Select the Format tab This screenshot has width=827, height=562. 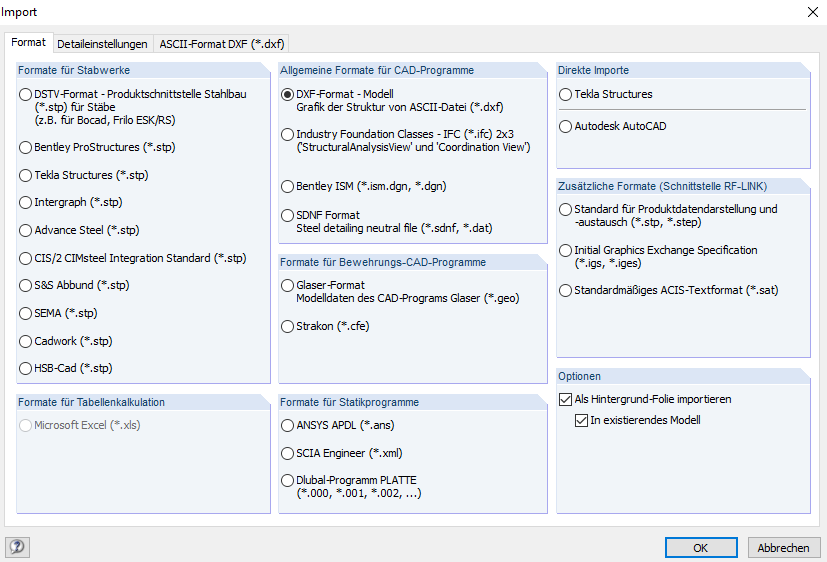pos(29,43)
